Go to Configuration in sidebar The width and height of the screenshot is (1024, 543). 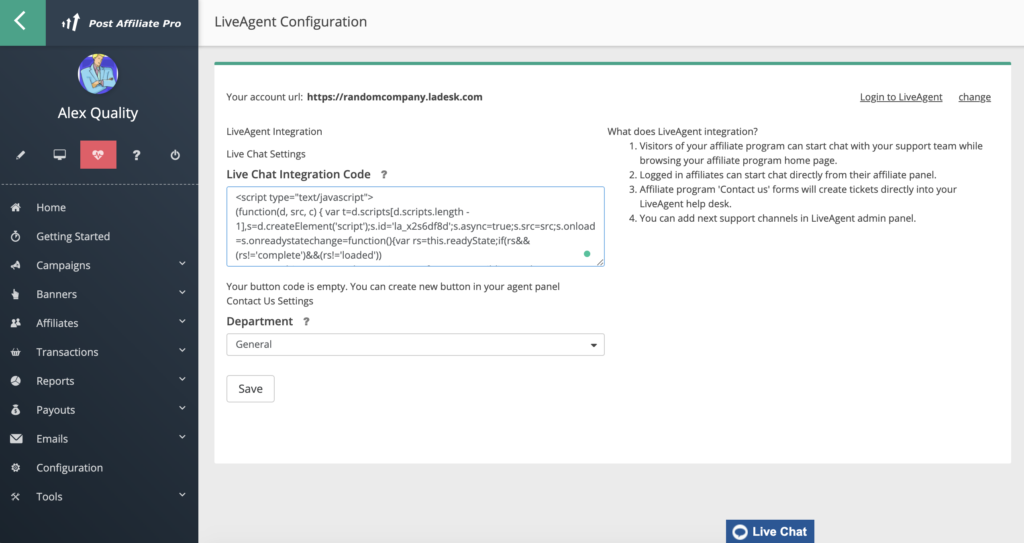pyautogui.click(x=69, y=468)
